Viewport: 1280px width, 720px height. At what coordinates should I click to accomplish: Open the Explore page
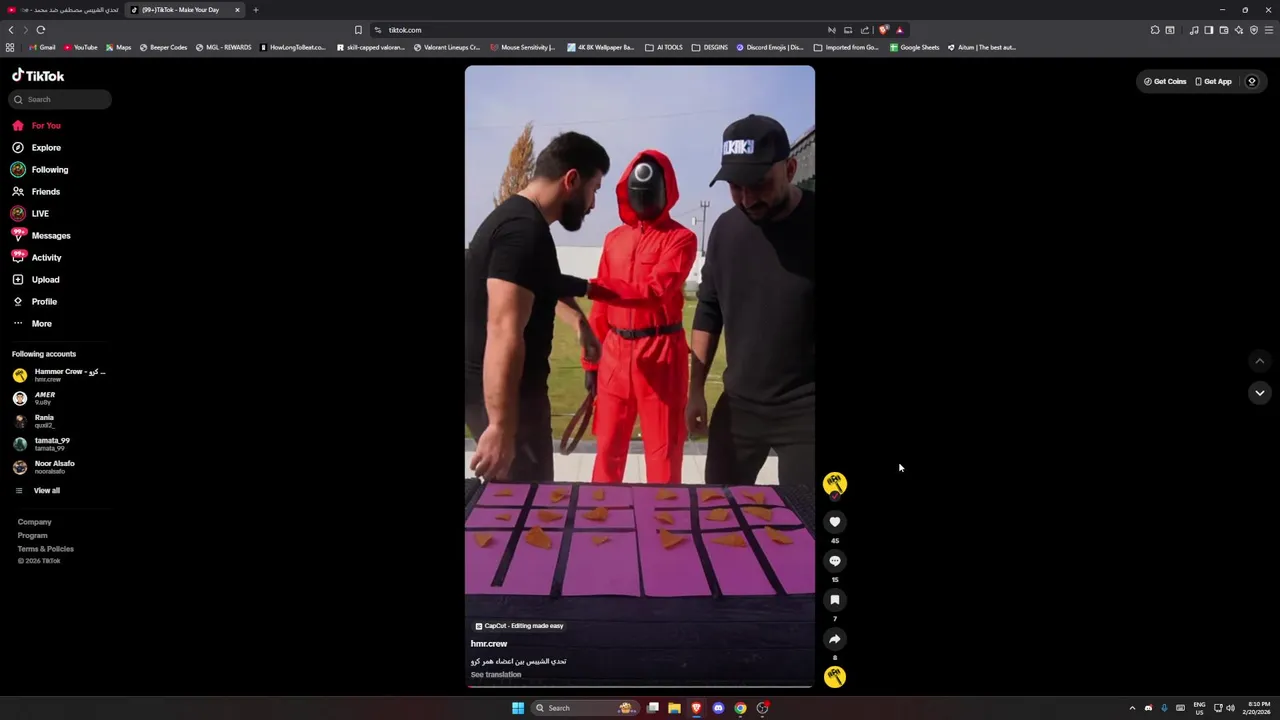click(37, 148)
